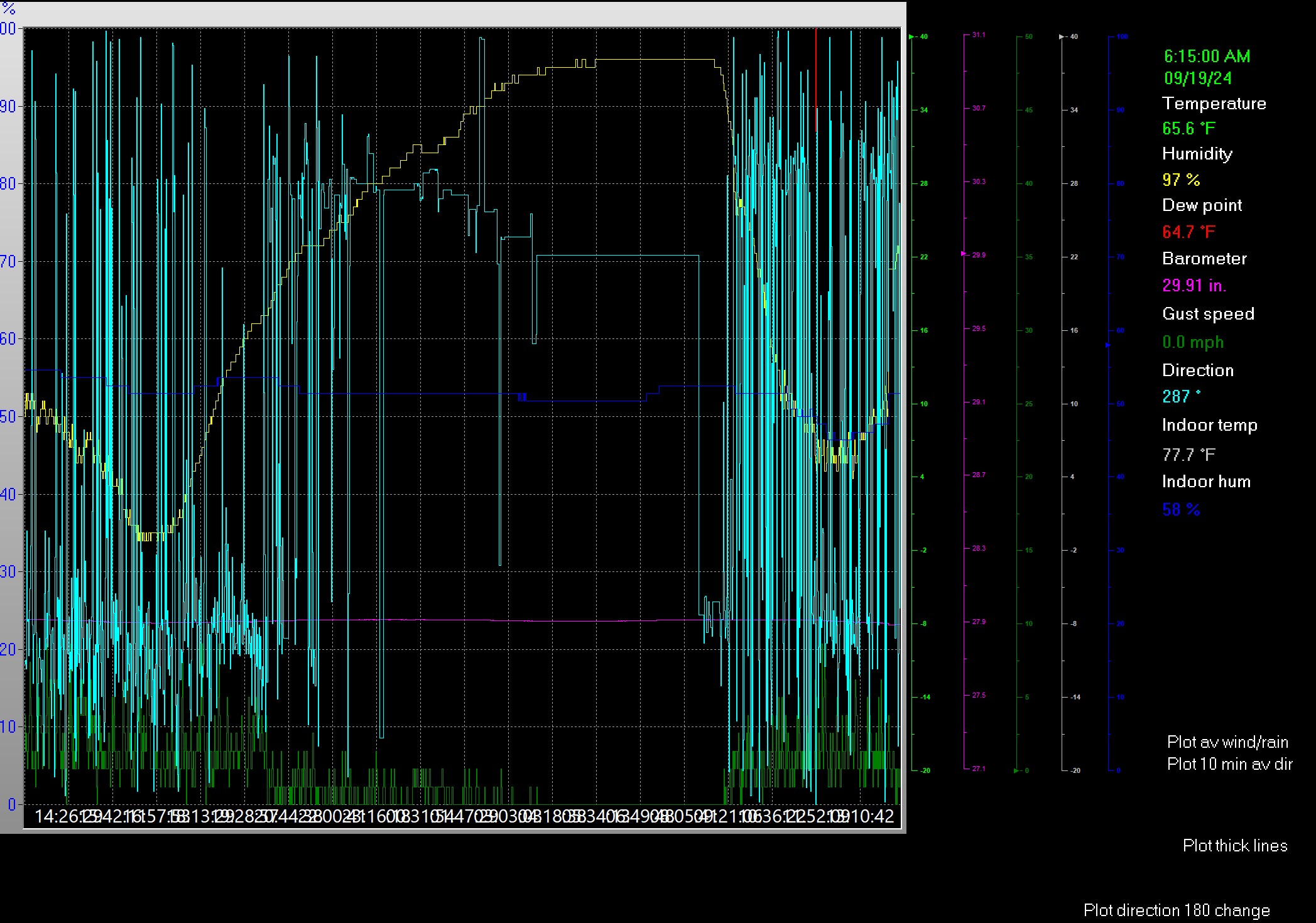
Task: Click the 6:15:00 AM timestamp readout
Action: tap(1206, 57)
